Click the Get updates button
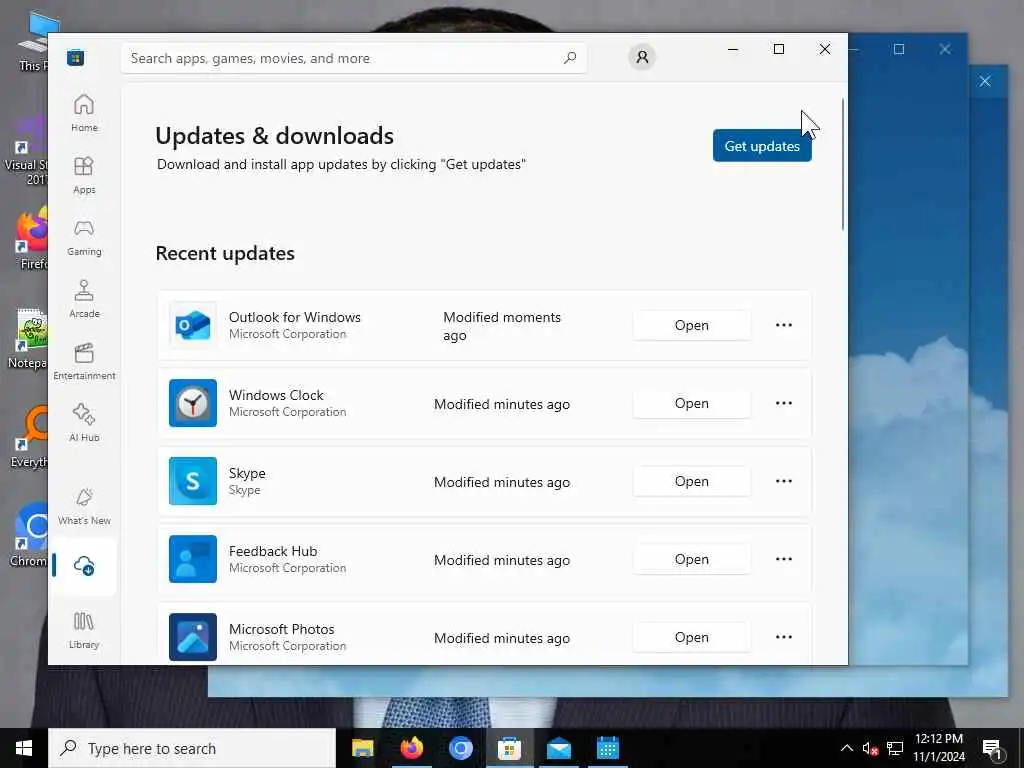Viewport: 1024px width, 768px height. [x=762, y=146]
